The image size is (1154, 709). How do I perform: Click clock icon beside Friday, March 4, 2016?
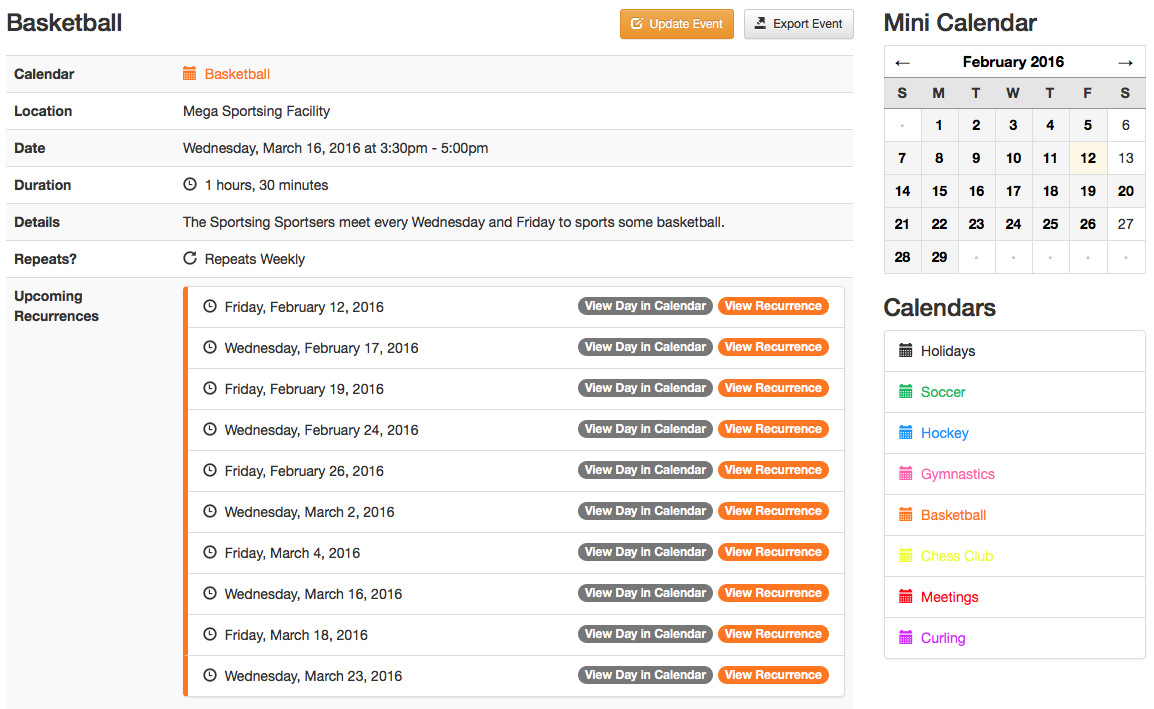[x=210, y=552]
